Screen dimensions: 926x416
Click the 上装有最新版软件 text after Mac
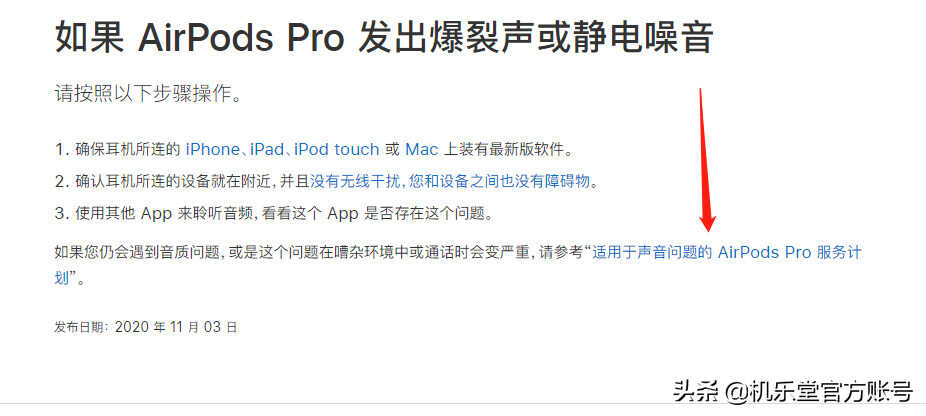[508, 150]
